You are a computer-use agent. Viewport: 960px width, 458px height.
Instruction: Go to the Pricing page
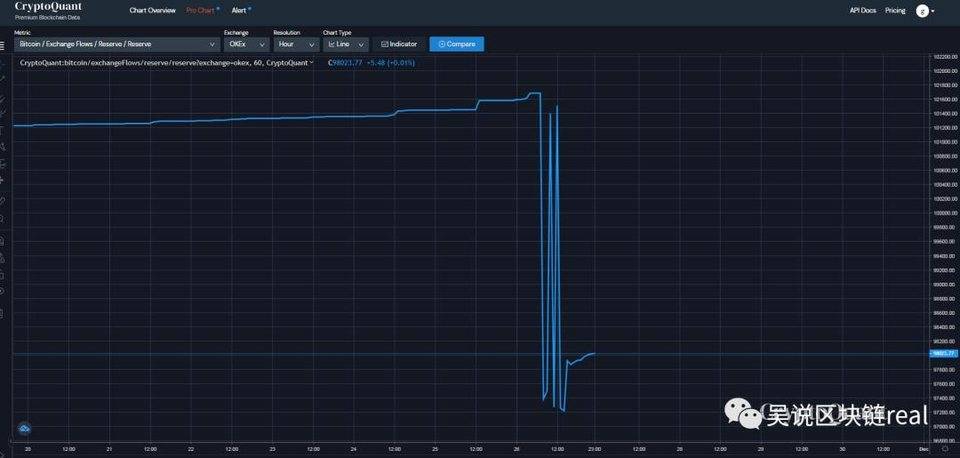(895, 10)
